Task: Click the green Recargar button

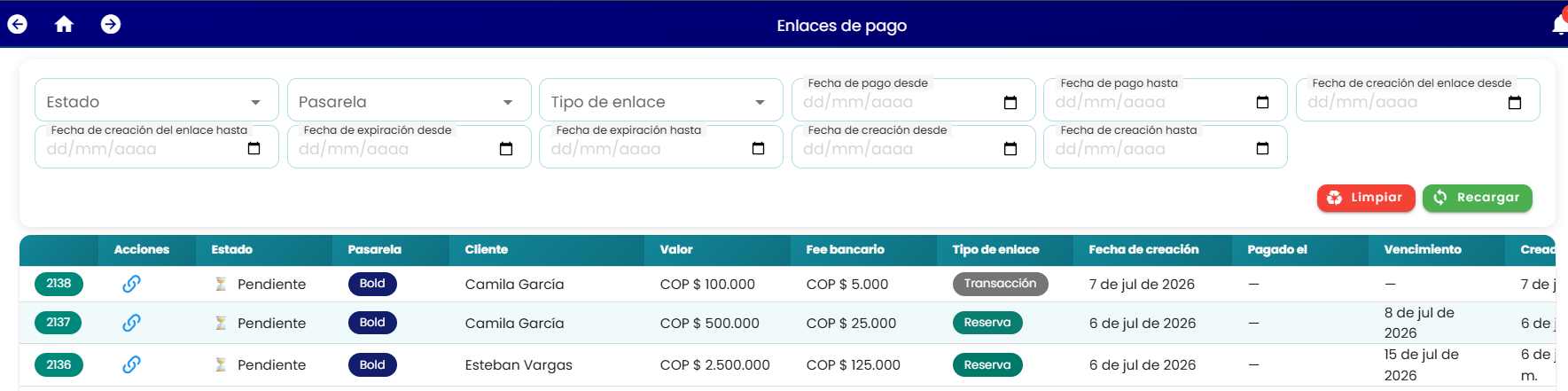Action: (x=1477, y=198)
